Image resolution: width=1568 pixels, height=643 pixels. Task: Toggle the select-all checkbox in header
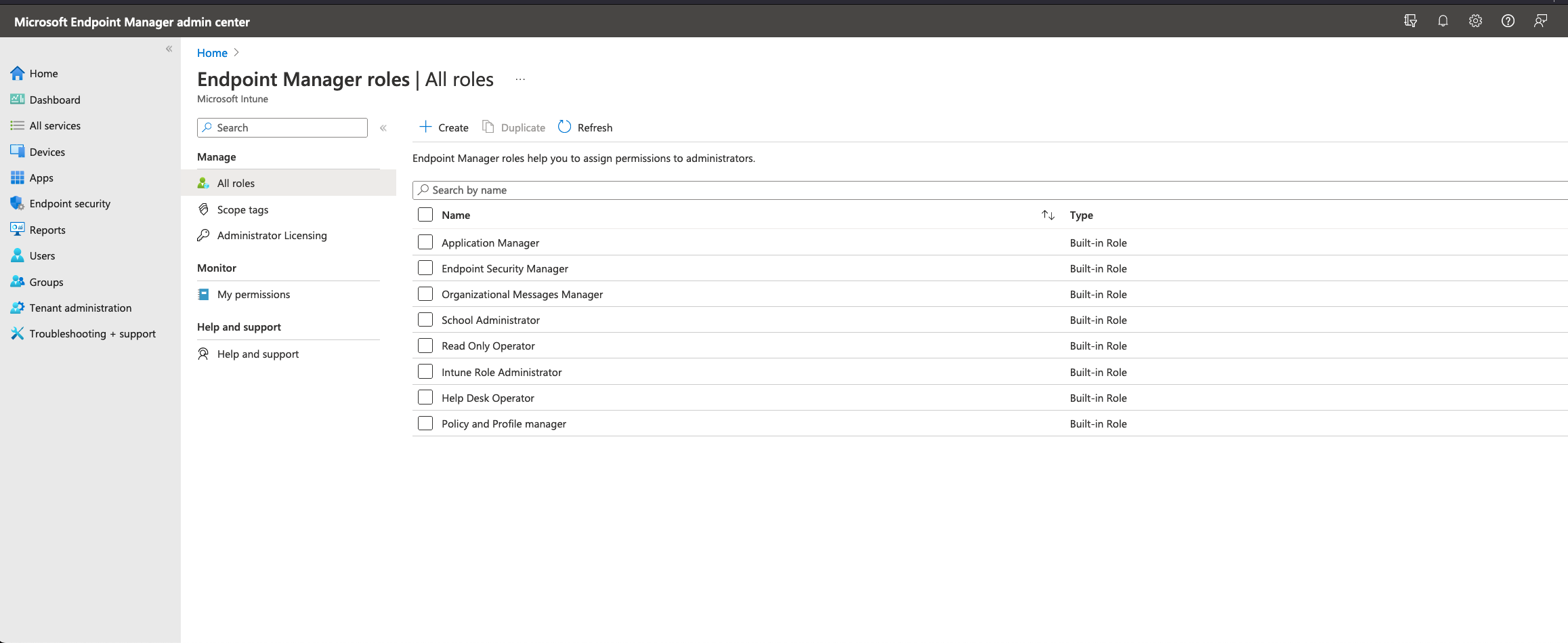point(425,215)
